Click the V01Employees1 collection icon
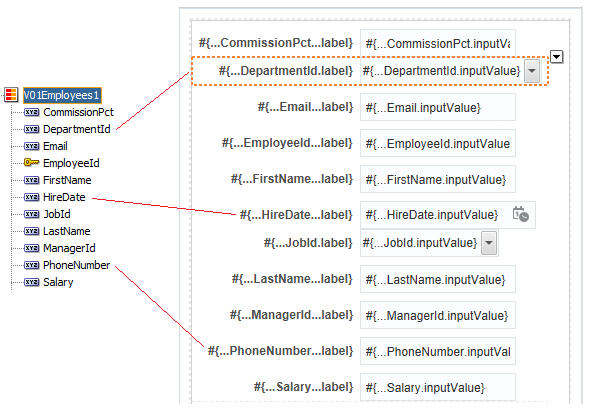589x419 pixels. tap(11, 95)
